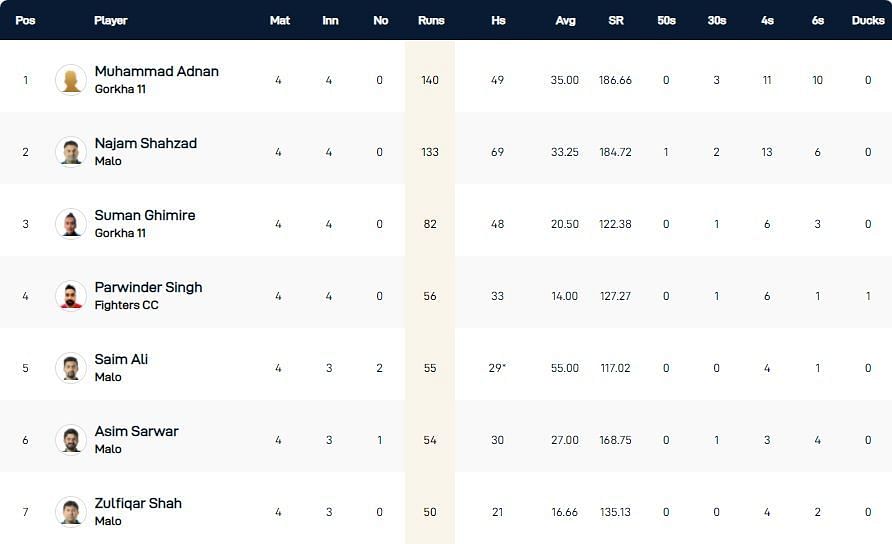Sort by the Avg column header
The height and width of the screenshot is (544, 892).
tap(565, 20)
